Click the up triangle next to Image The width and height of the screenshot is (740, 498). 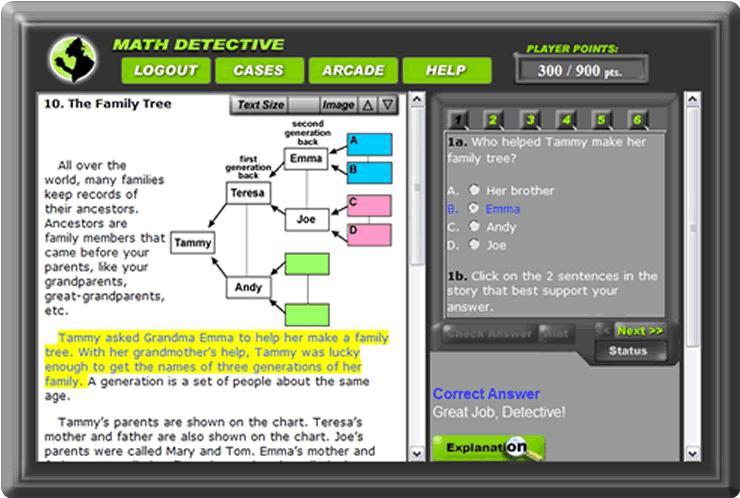pos(368,104)
